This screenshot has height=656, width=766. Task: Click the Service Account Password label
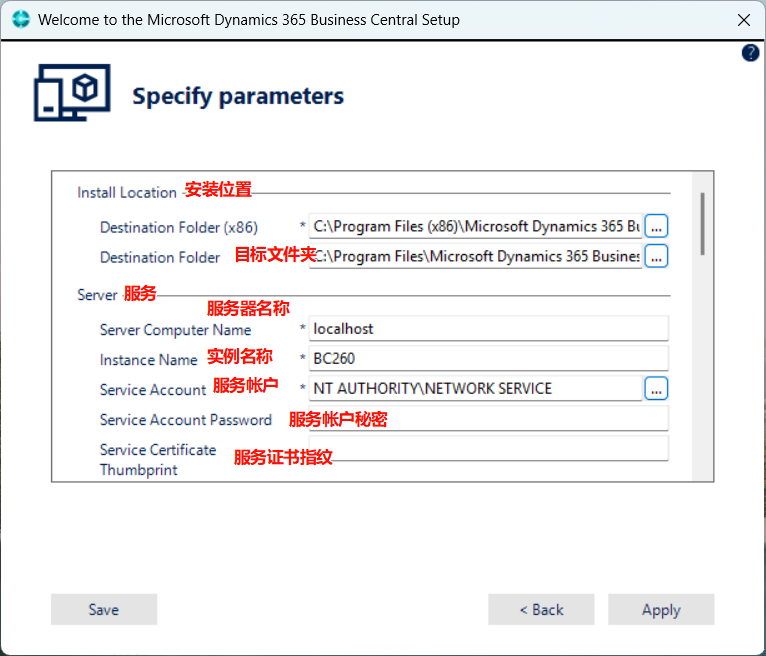186,420
